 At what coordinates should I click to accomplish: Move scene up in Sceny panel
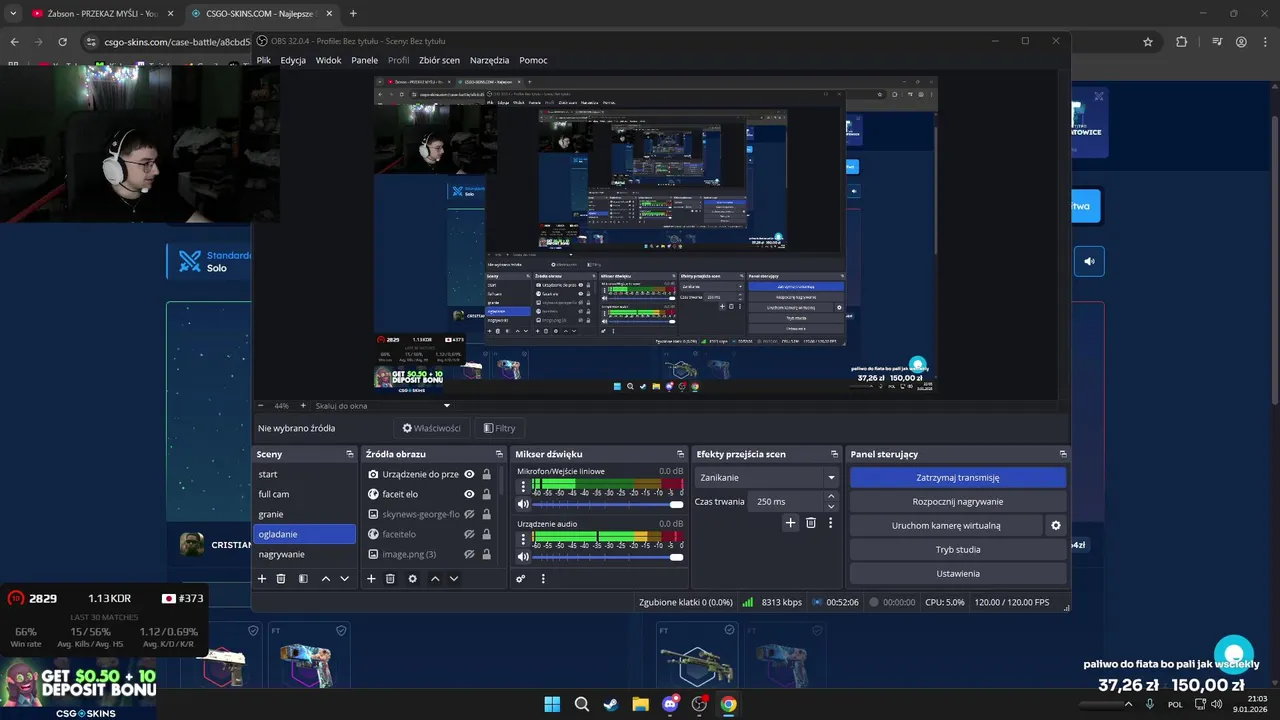click(326, 579)
